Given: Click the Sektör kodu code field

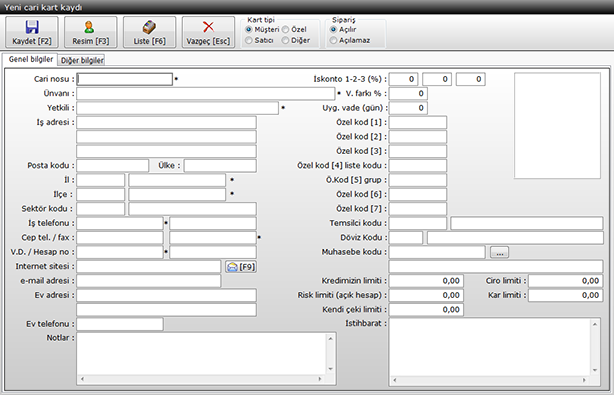Looking at the screenshot, I should [x=101, y=209].
